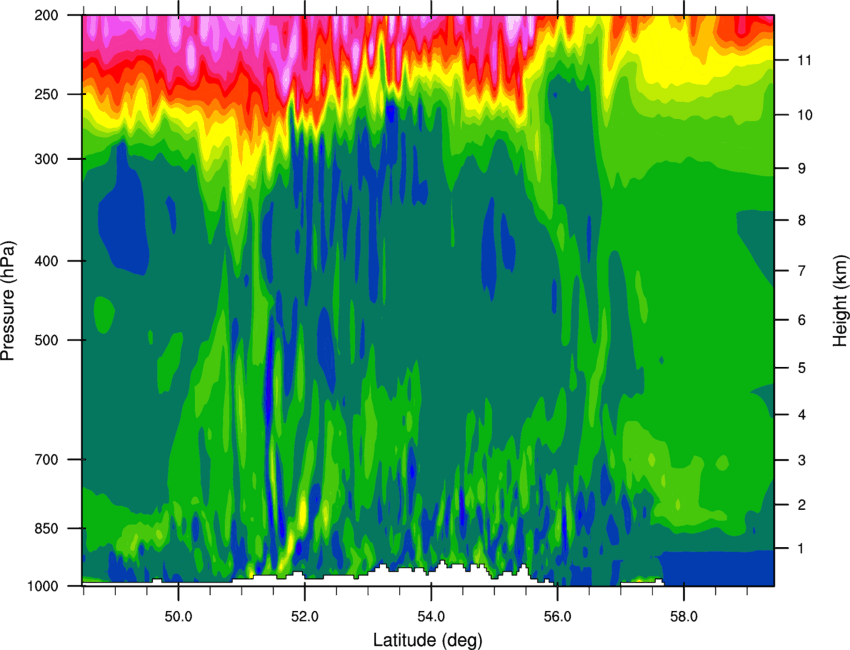The width and height of the screenshot is (850, 650).
Task: Click the 6 km height label
Action: [x=802, y=320]
